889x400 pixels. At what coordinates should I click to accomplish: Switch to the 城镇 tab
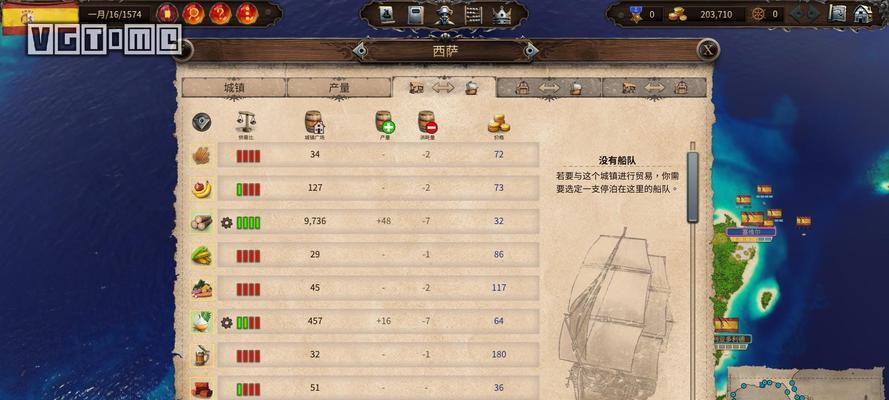[x=234, y=88]
